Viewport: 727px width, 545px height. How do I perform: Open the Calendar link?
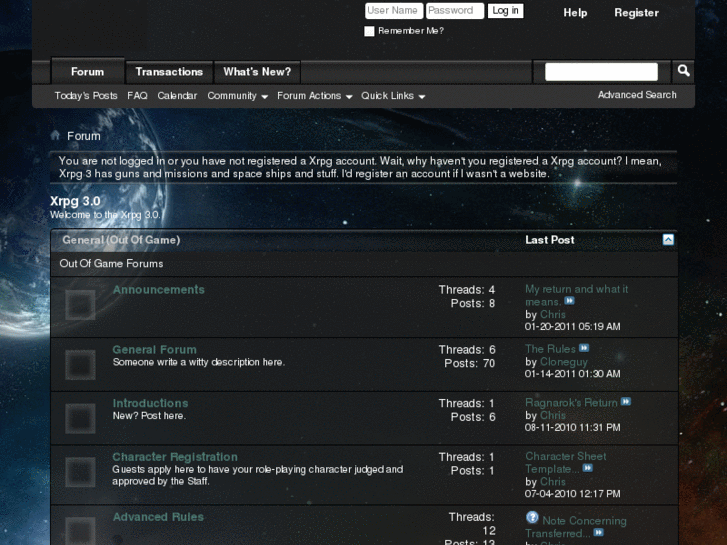point(177,96)
